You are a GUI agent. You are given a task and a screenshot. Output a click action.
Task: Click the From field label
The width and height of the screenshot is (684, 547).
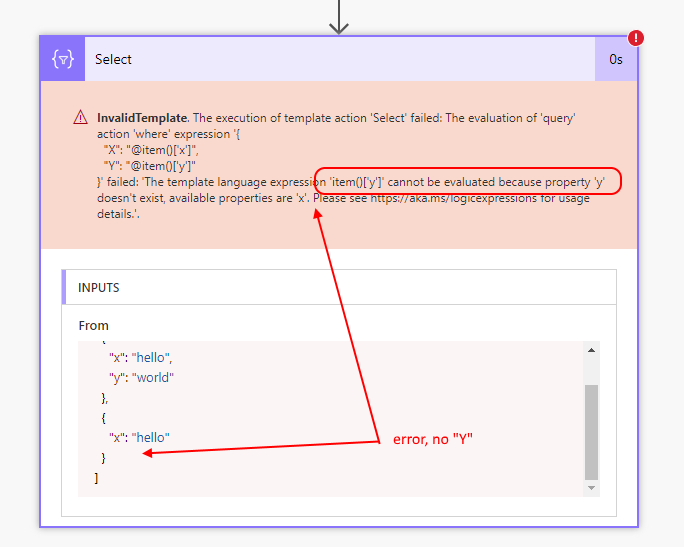pos(94,325)
